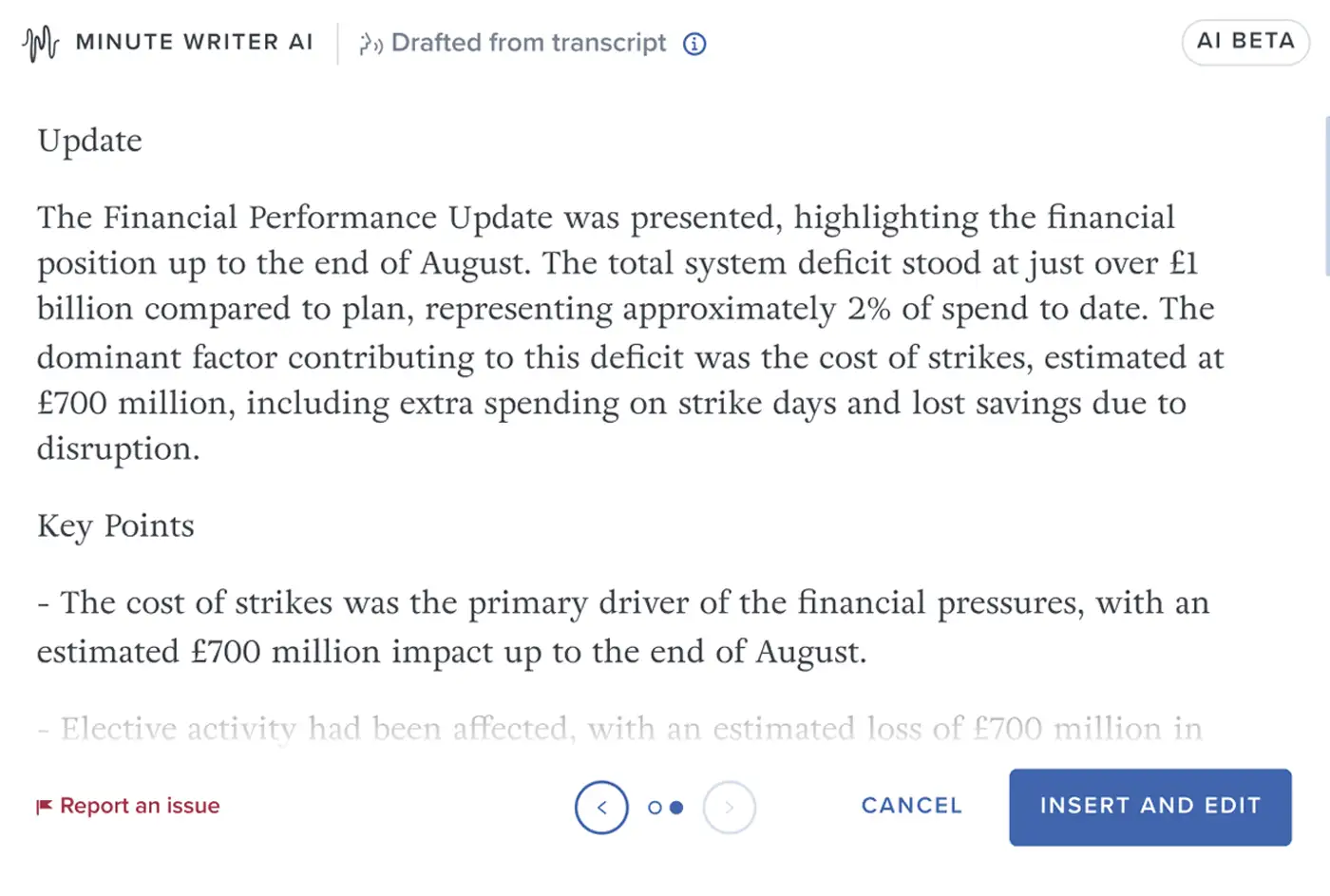Screen dimensions: 1330x896
Task: Select the first hollow pagination dot
Action: pos(655,808)
